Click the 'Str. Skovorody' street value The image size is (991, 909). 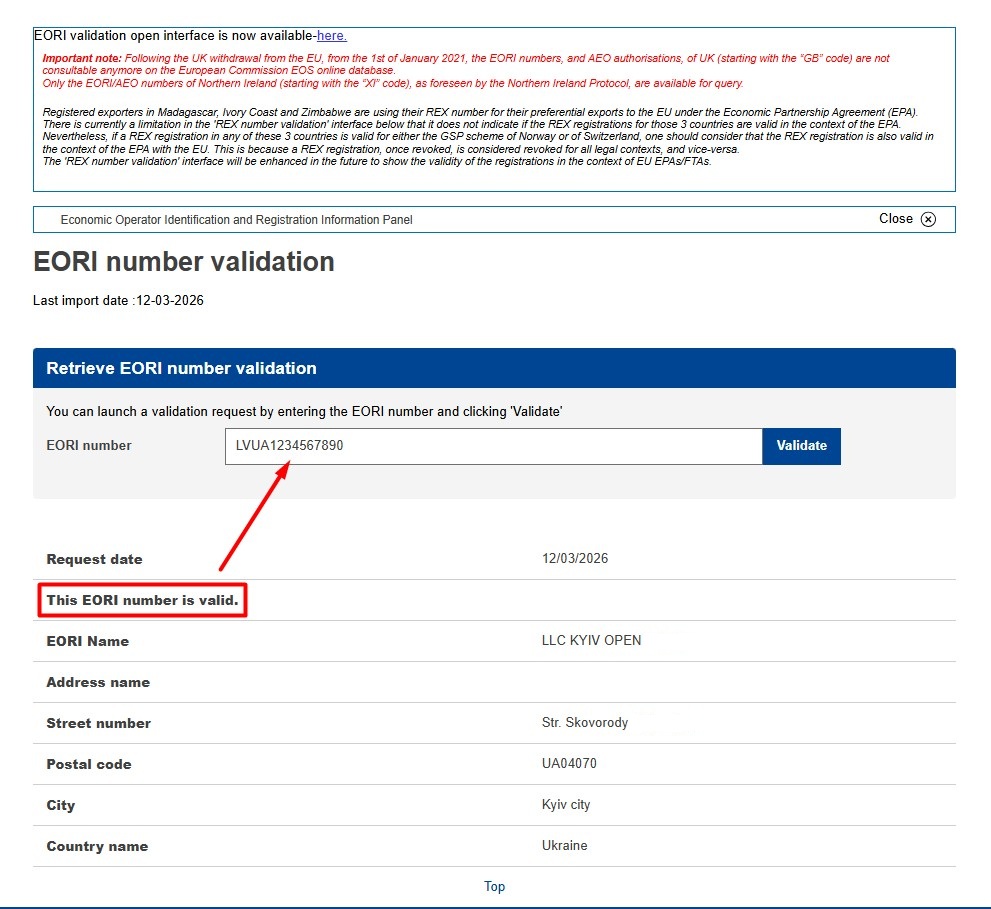(585, 723)
